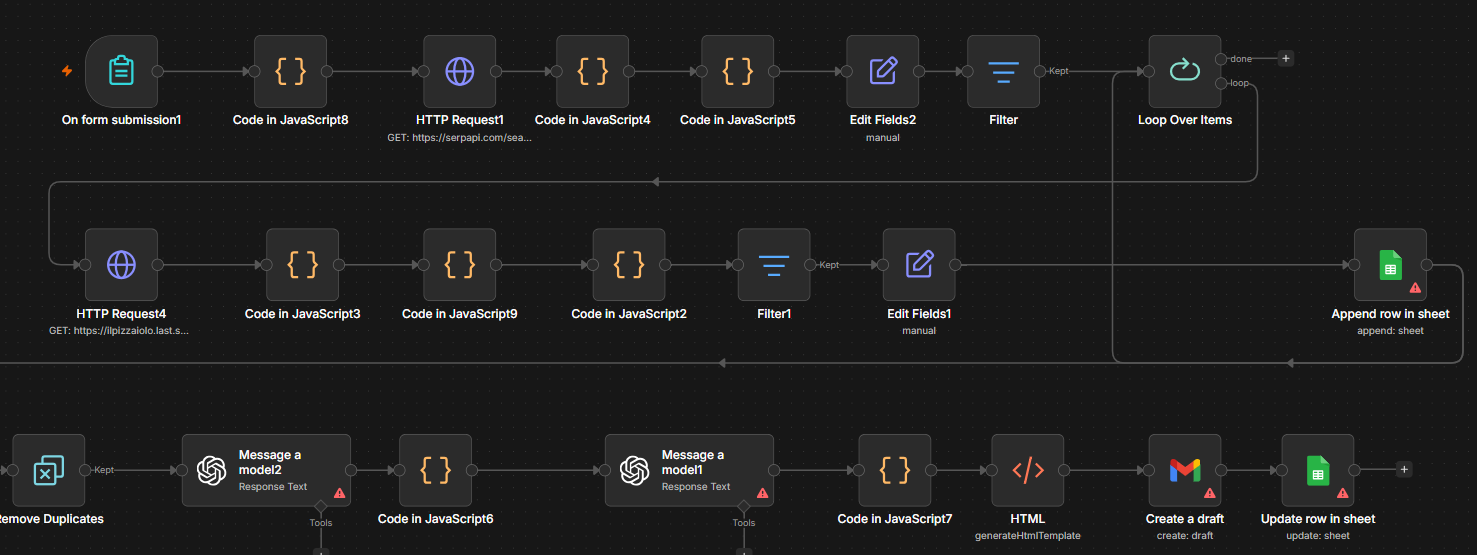Open the HTTP Request4 node
This screenshot has width=1477, height=555.
click(122, 265)
